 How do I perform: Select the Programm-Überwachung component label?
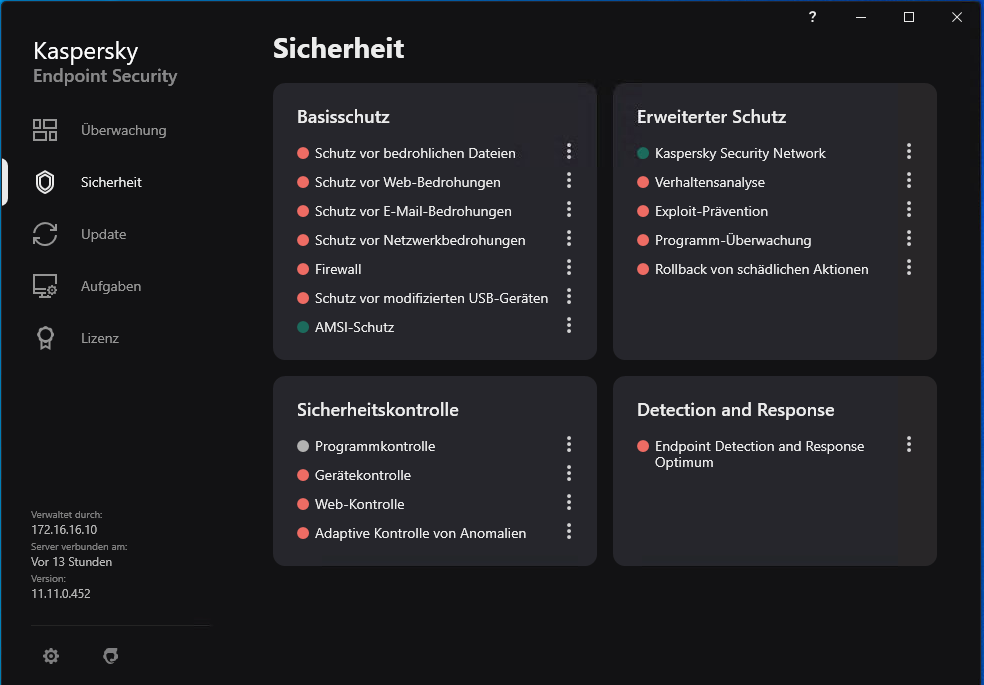pos(733,240)
